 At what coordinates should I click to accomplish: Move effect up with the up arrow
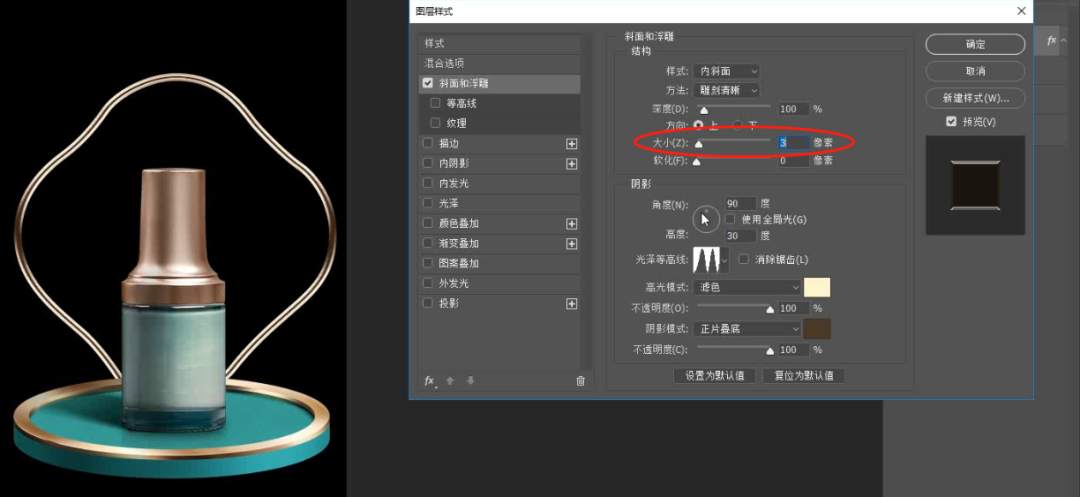(x=450, y=381)
